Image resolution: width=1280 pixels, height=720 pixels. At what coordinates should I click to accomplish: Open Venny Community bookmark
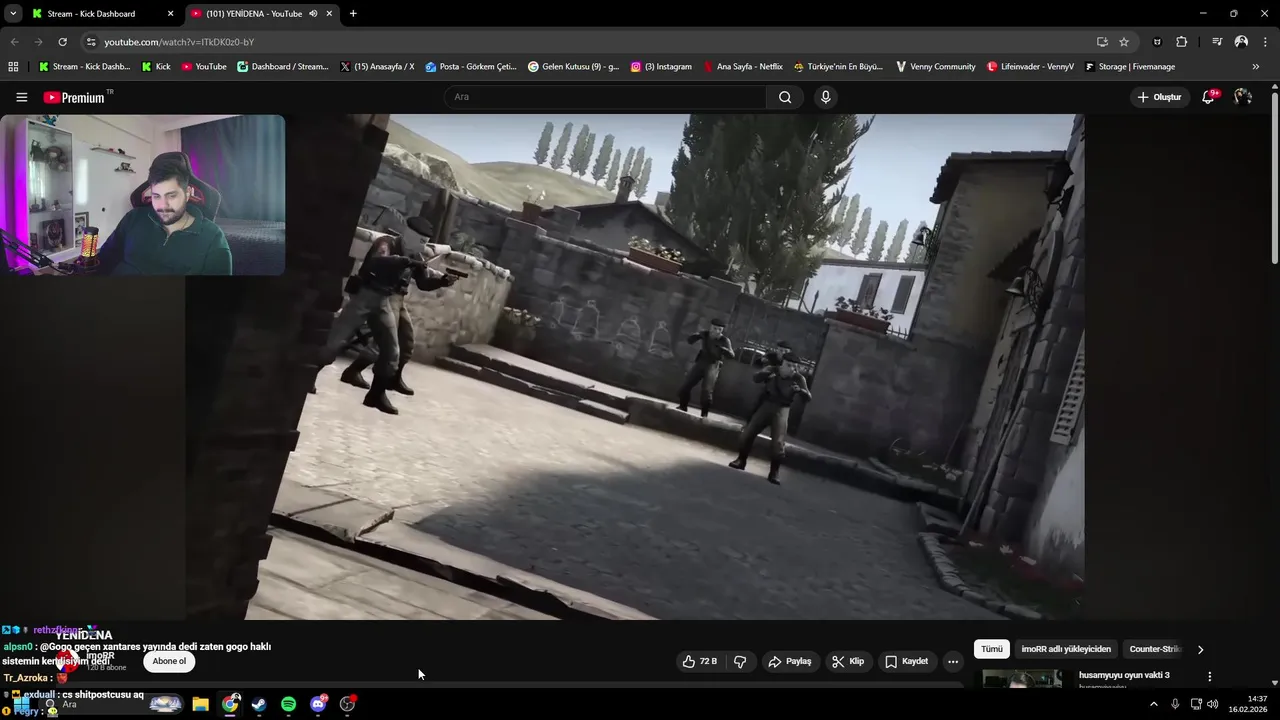click(935, 67)
